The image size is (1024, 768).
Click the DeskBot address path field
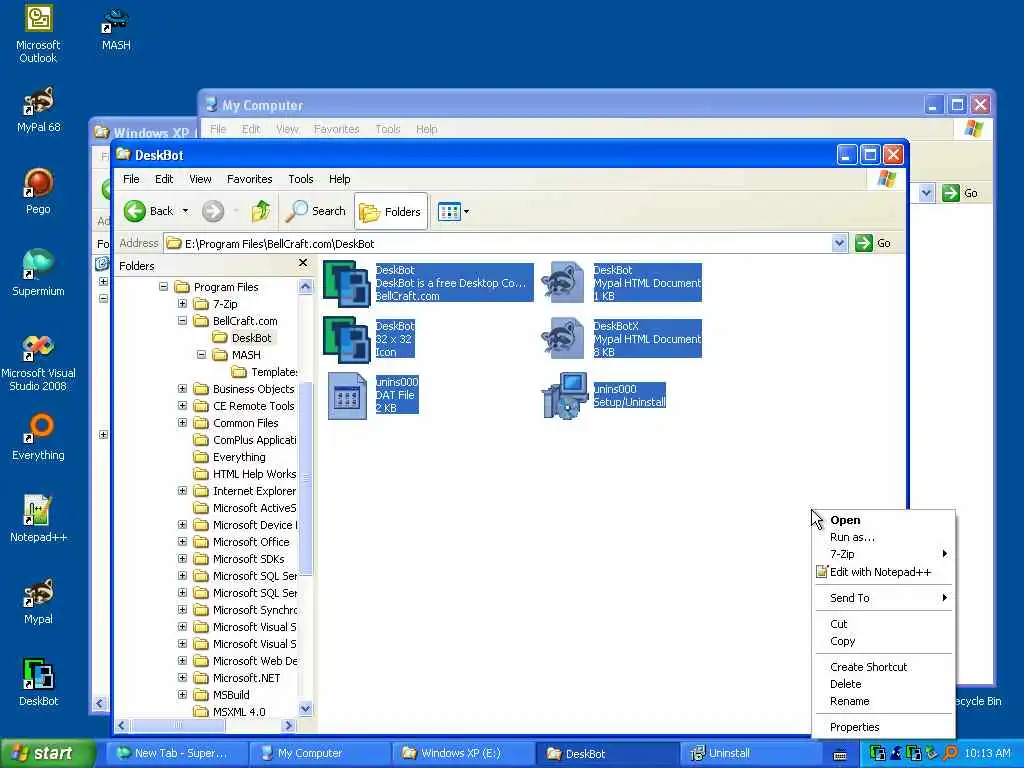click(x=497, y=244)
